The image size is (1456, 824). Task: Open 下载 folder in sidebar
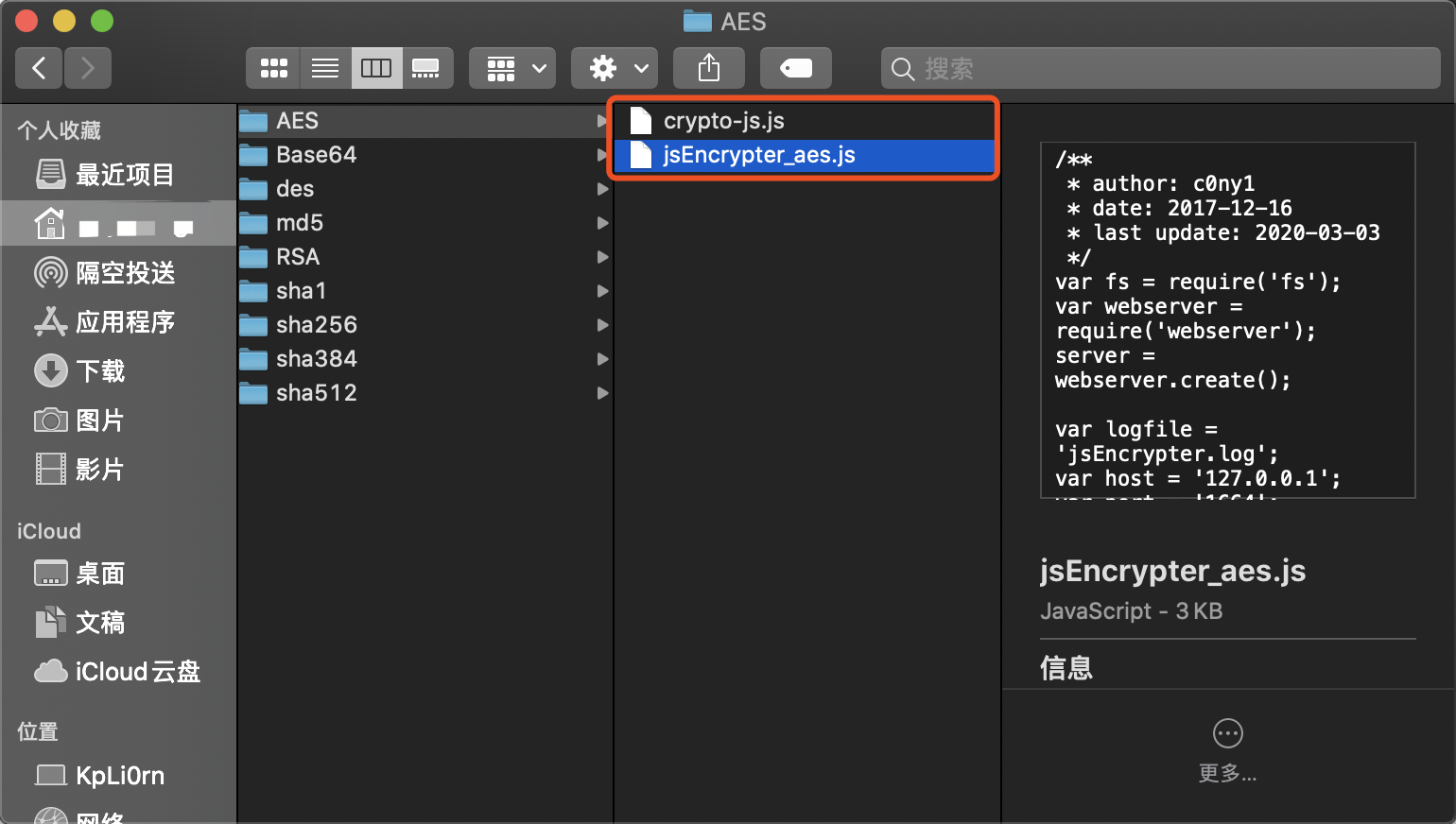[118, 371]
